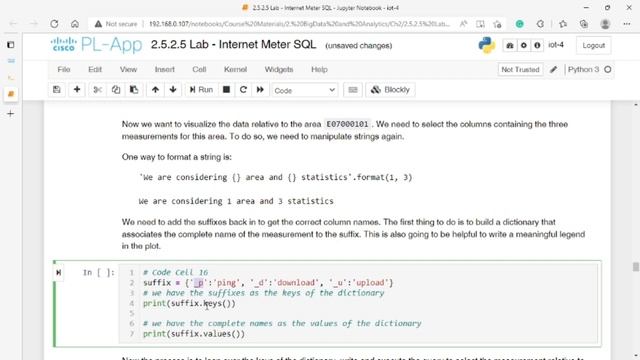Go to the browser home page icon

click(x=75, y=24)
